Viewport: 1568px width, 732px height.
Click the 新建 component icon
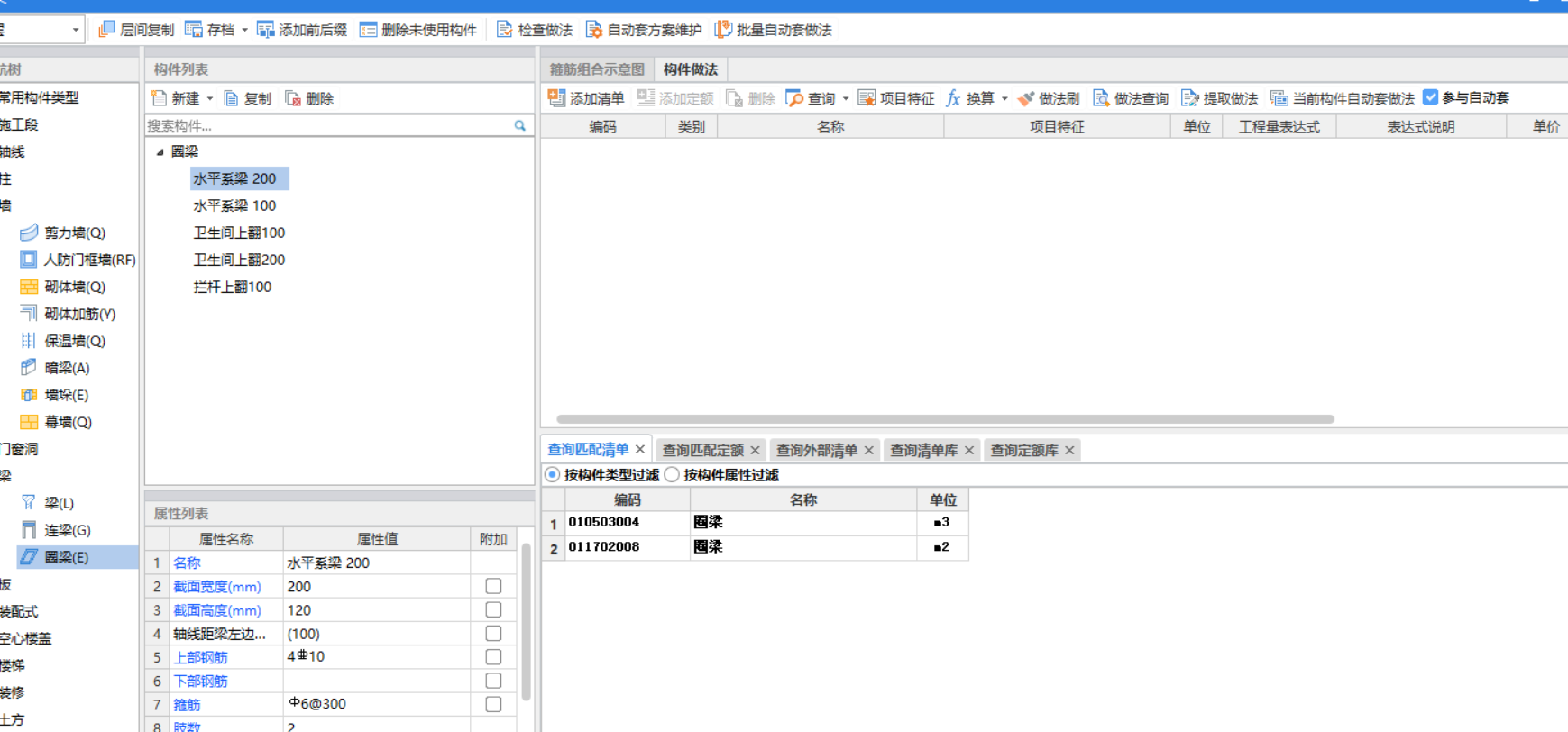tap(160, 98)
